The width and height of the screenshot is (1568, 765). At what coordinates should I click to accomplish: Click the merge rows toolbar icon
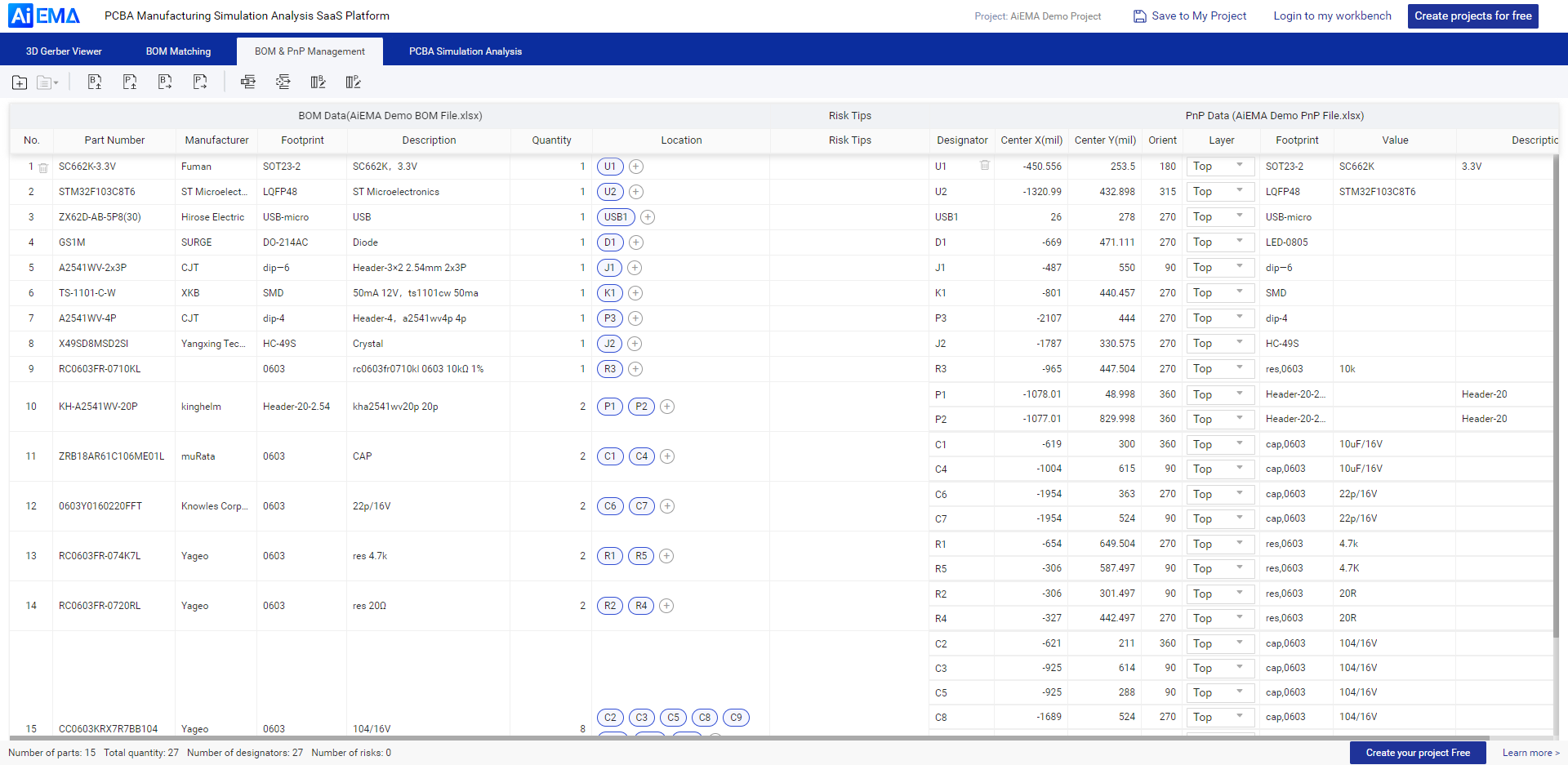tap(248, 82)
